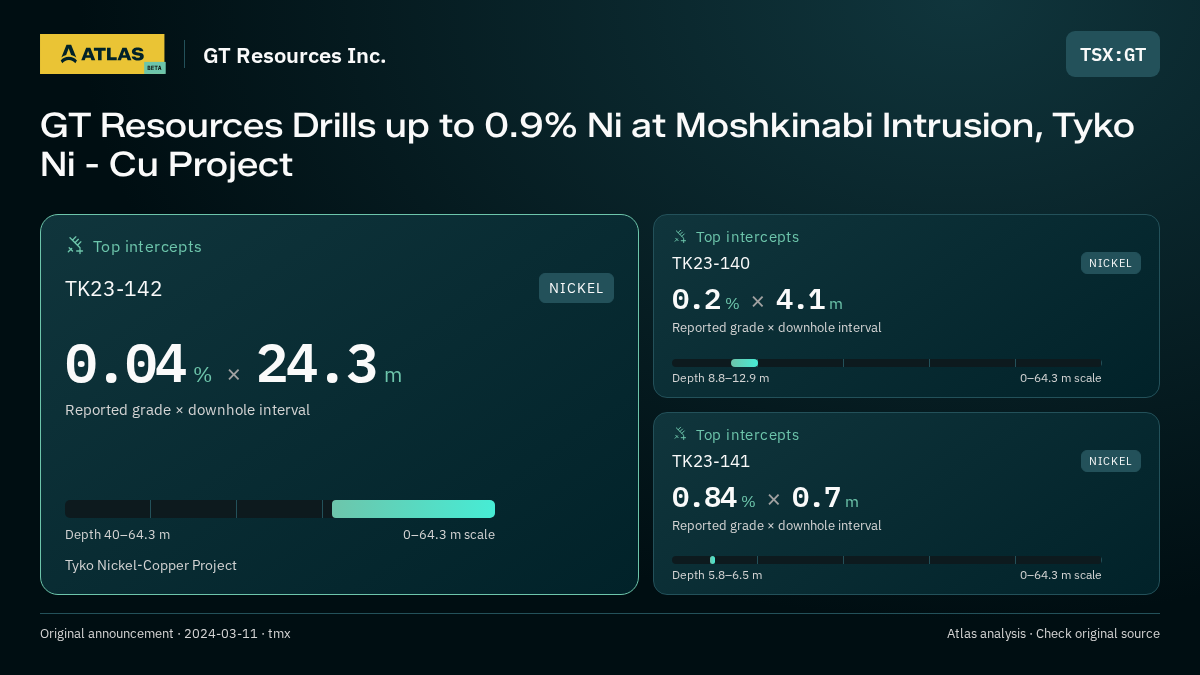Click the NICKEL tag on TK23-141

click(1111, 461)
